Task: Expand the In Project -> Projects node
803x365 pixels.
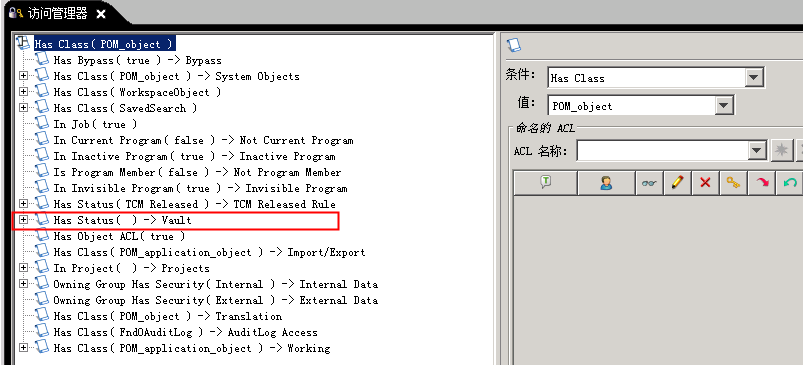Action: pyautogui.click(x=23, y=268)
